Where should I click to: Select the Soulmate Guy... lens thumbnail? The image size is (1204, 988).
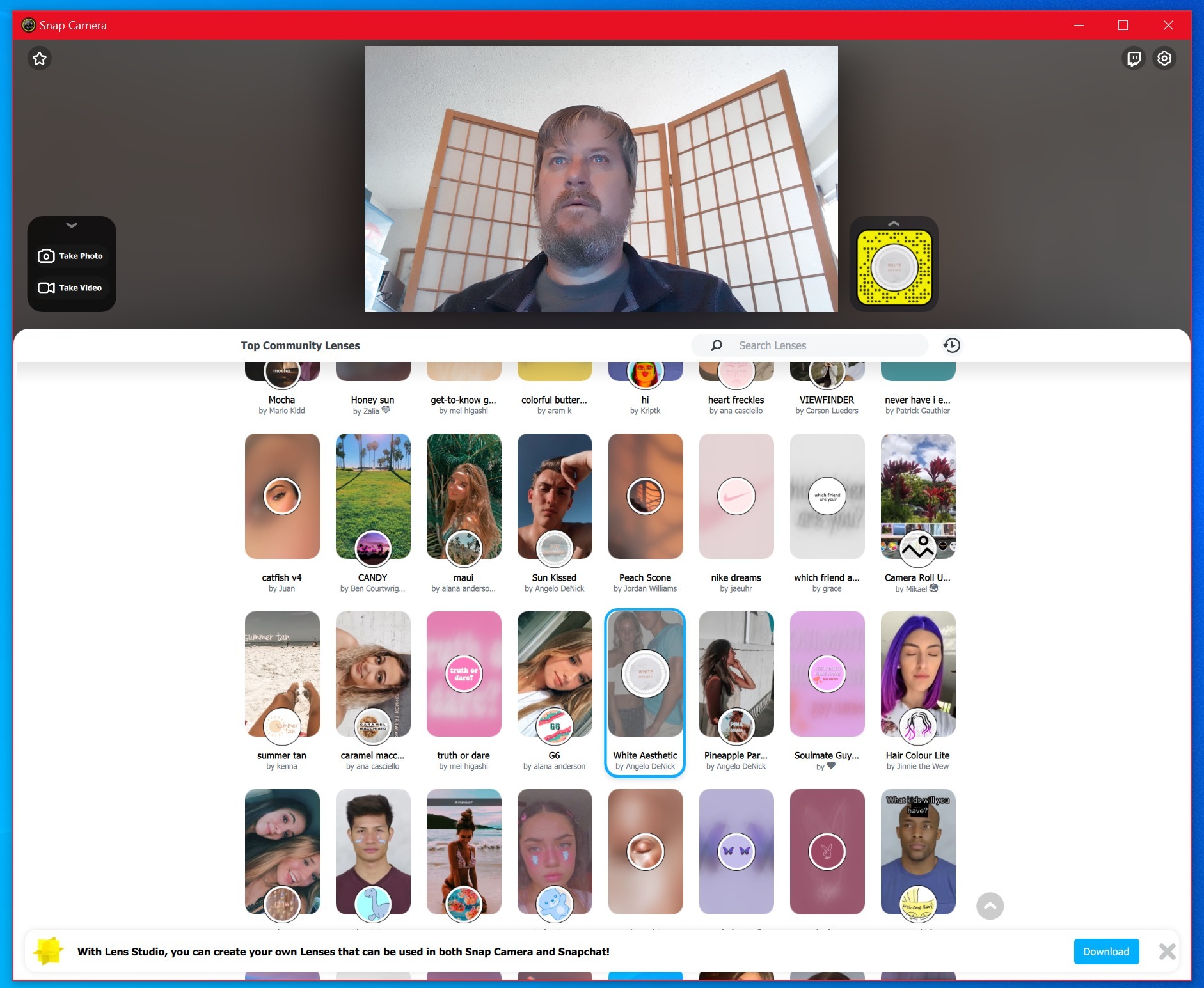[827, 674]
